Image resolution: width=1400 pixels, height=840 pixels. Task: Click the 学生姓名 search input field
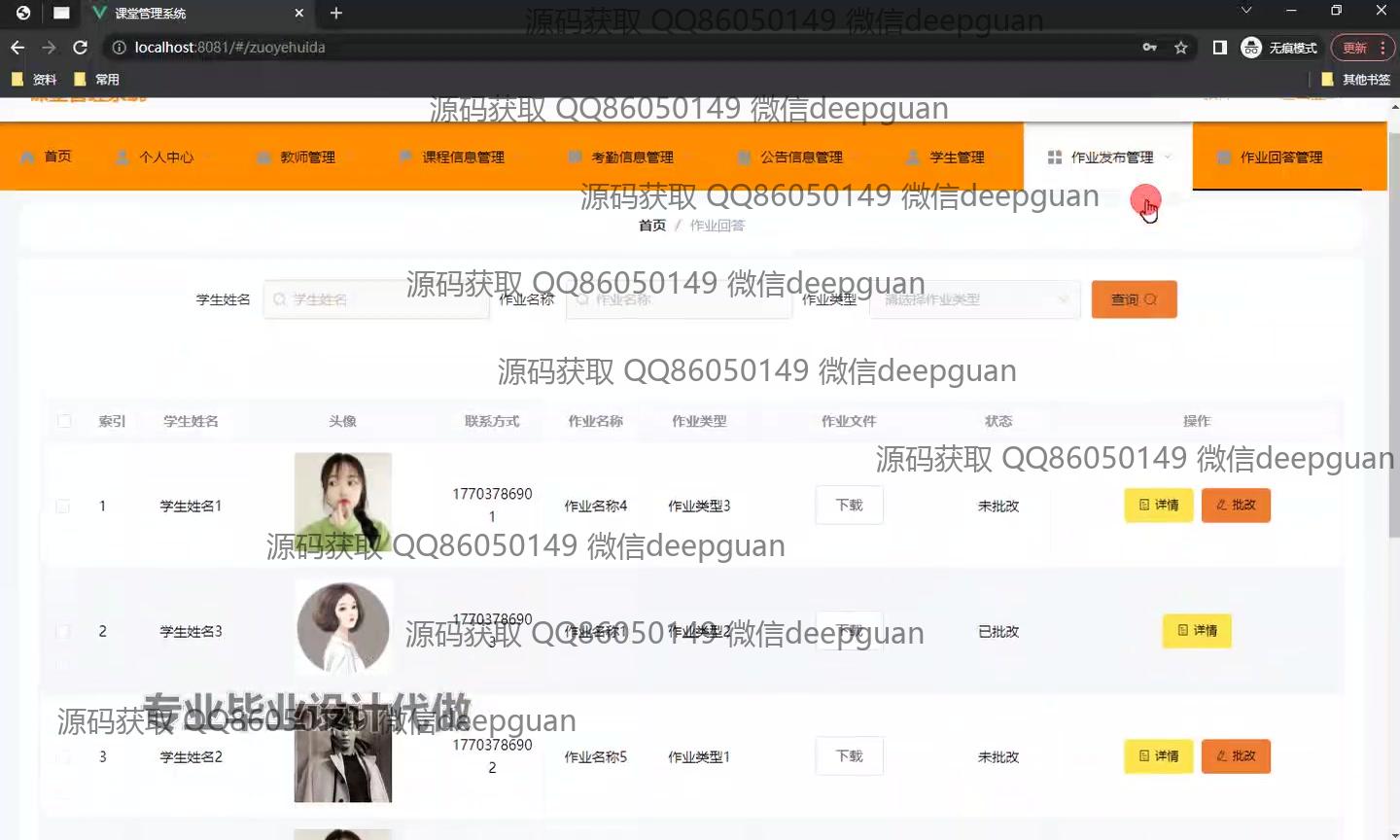(376, 299)
